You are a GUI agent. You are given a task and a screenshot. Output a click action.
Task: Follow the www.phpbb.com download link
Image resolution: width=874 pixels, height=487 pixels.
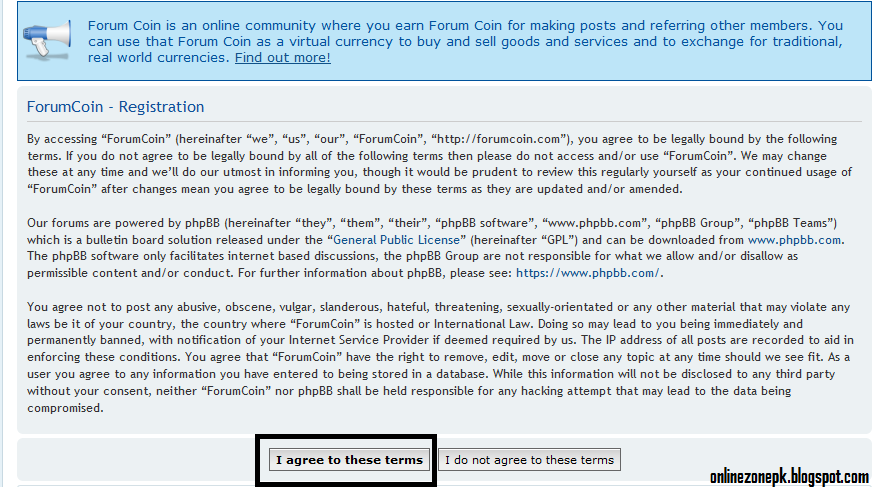pyautogui.click(x=794, y=240)
